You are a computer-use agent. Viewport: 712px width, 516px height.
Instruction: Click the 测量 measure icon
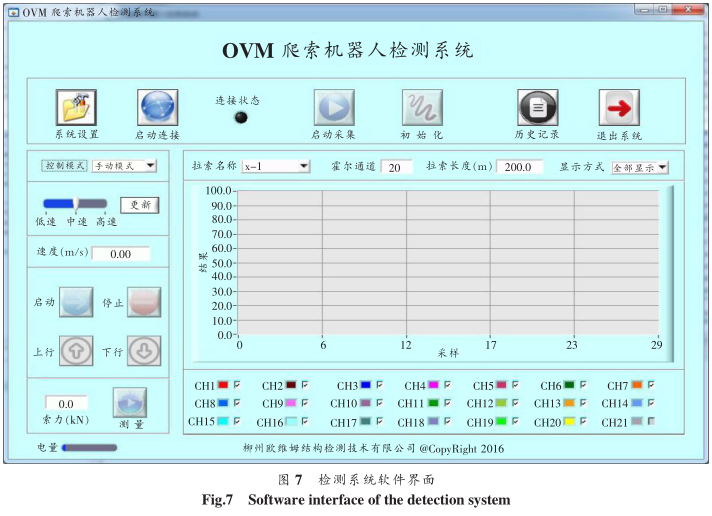click(x=129, y=402)
